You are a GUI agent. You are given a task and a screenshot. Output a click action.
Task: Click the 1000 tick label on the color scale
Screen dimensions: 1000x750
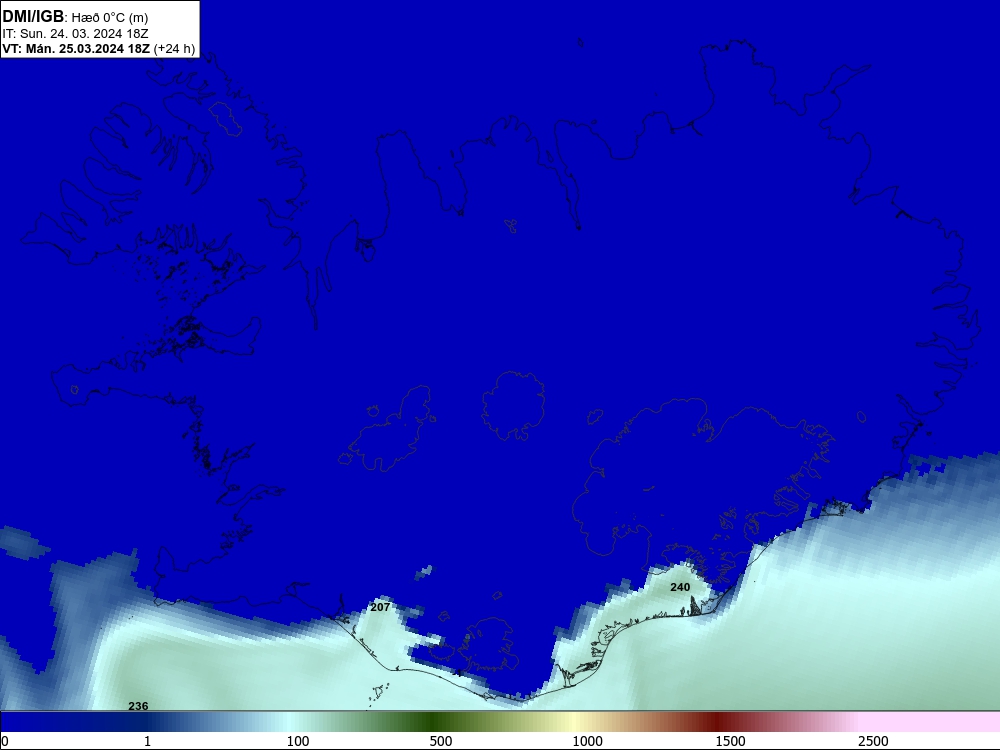pyautogui.click(x=587, y=741)
